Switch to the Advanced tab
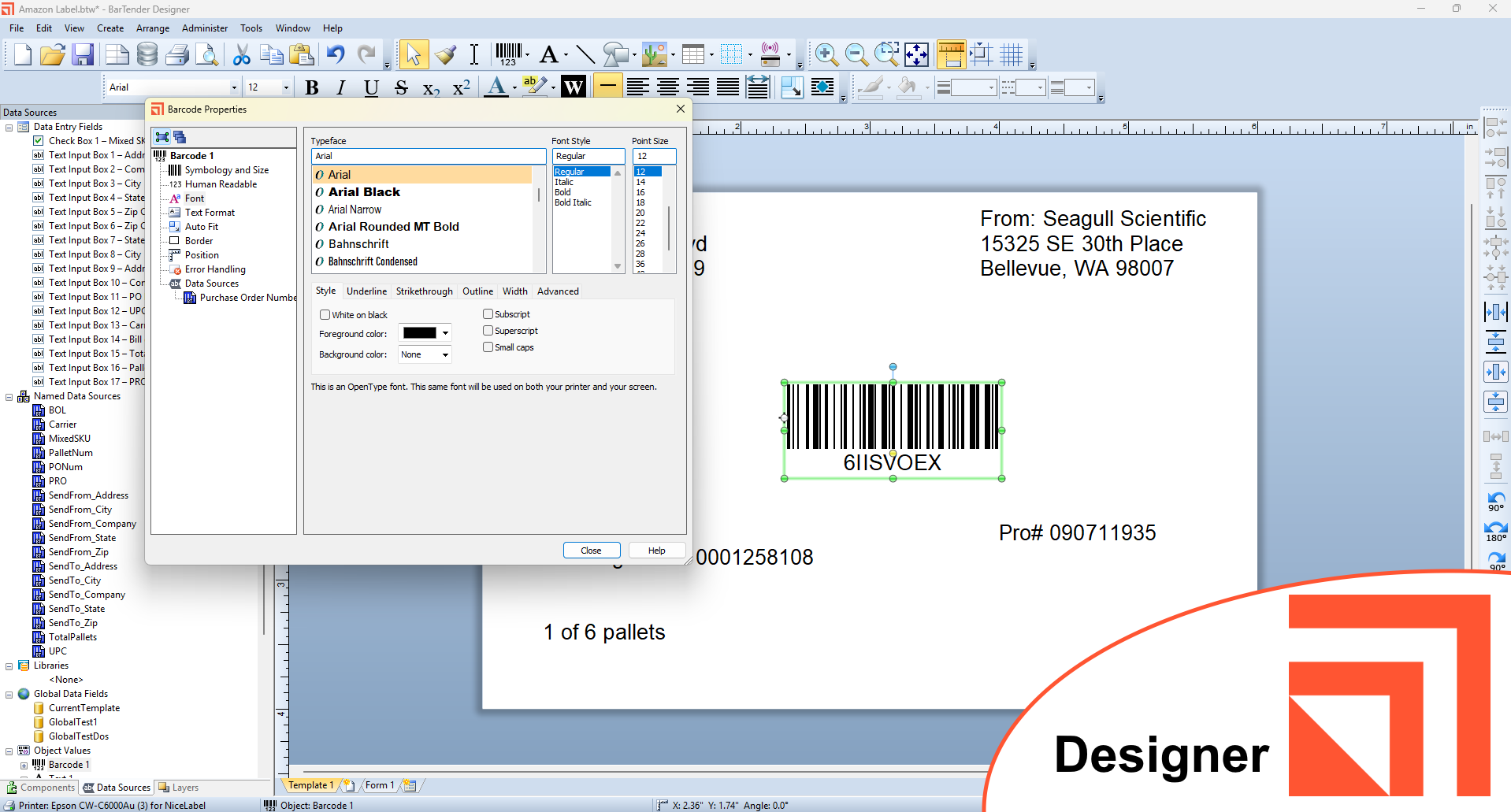 (558, 291)
